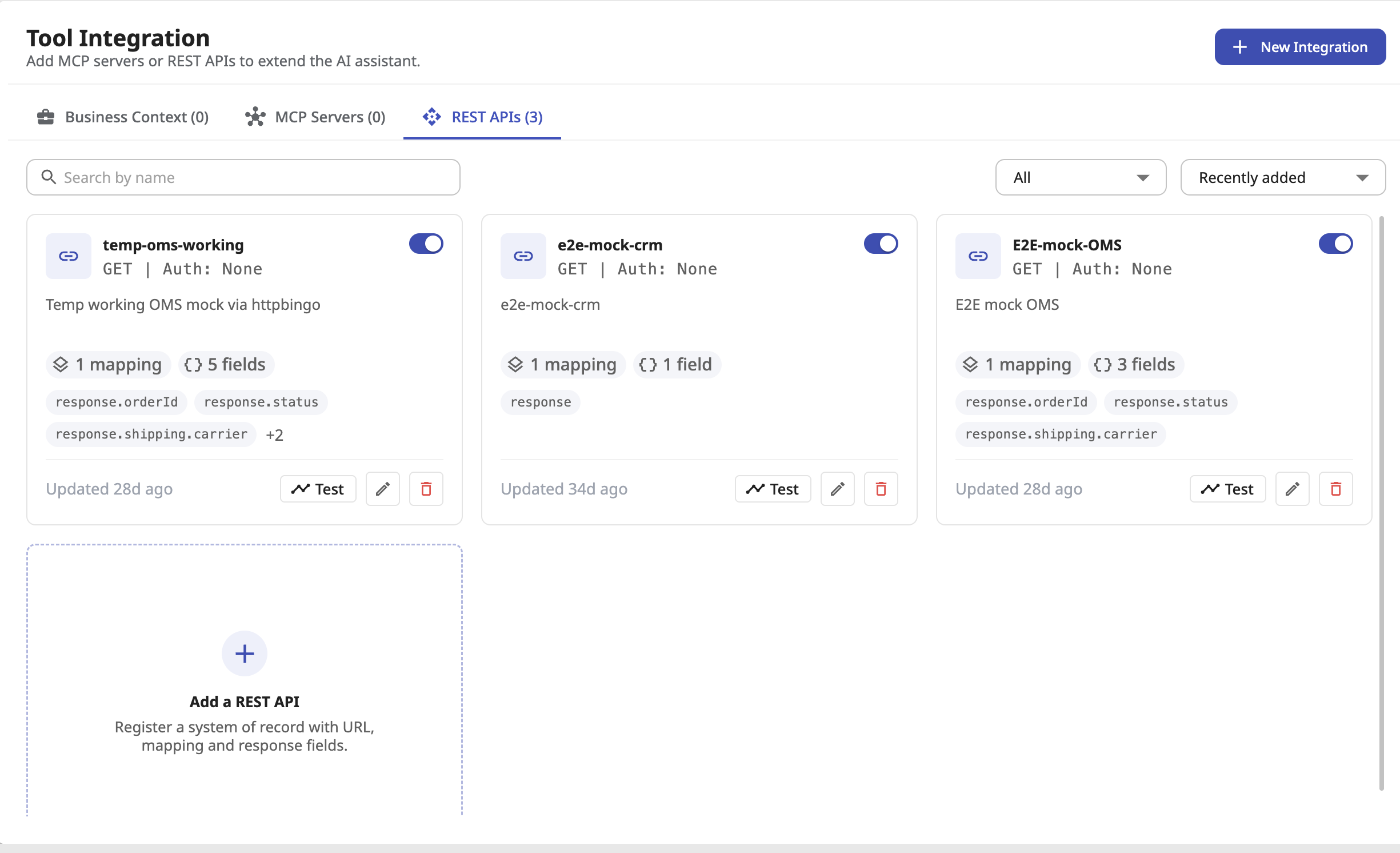Click the braces icon beside 1 field

click(x=648, y=364)
